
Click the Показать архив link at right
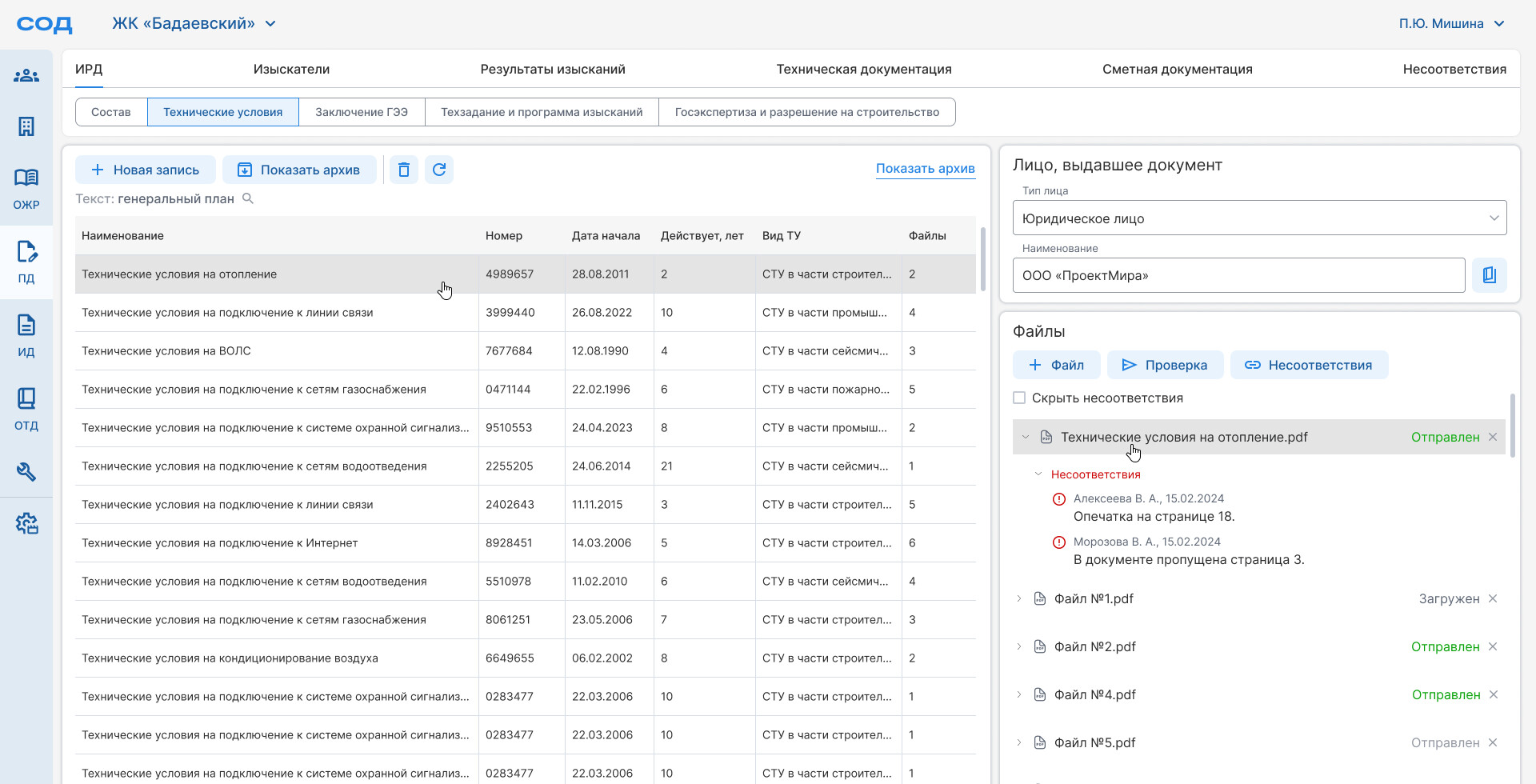pyautogui.click(x=926, y=169)
